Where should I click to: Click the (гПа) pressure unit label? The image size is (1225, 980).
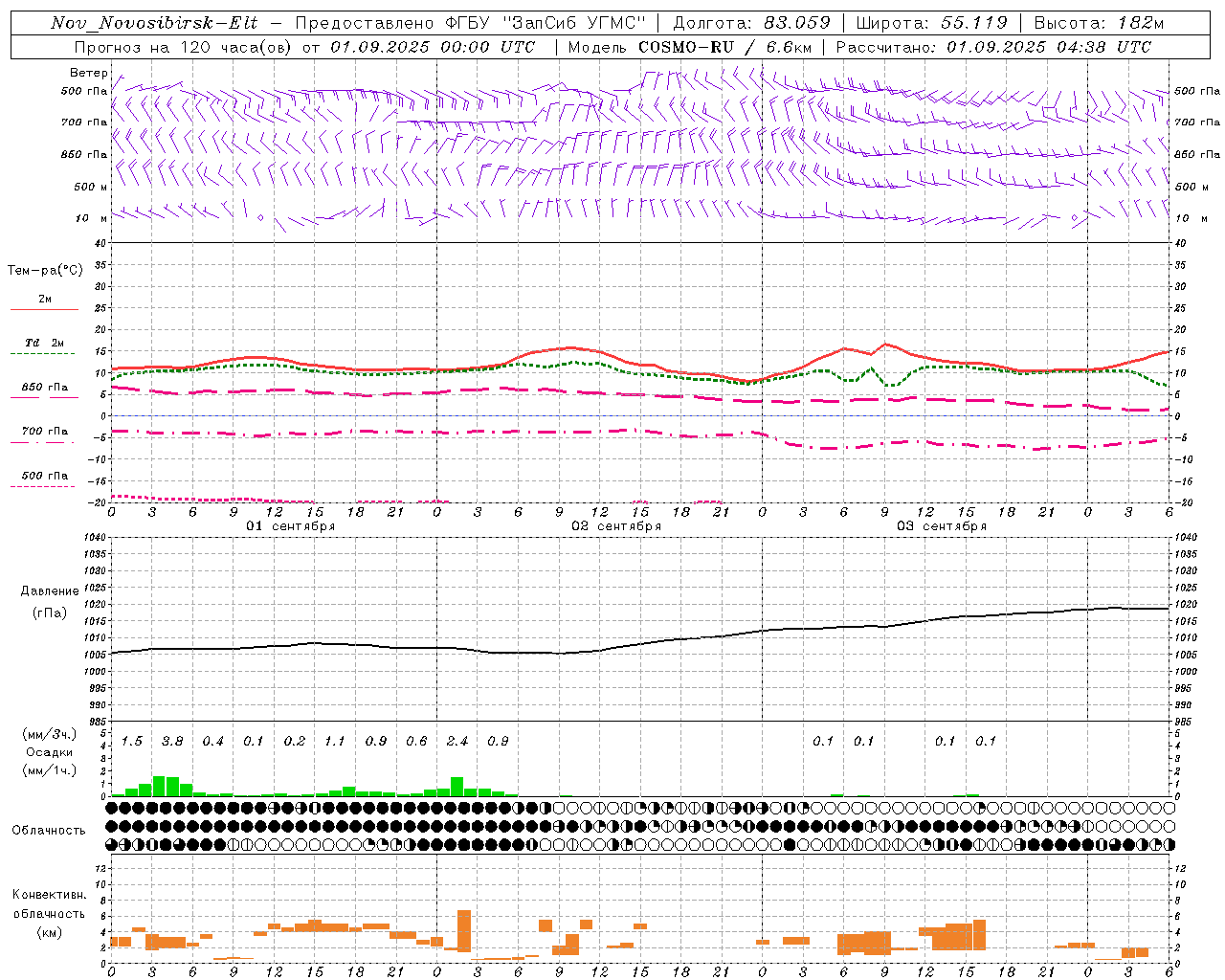pos(50,613)
